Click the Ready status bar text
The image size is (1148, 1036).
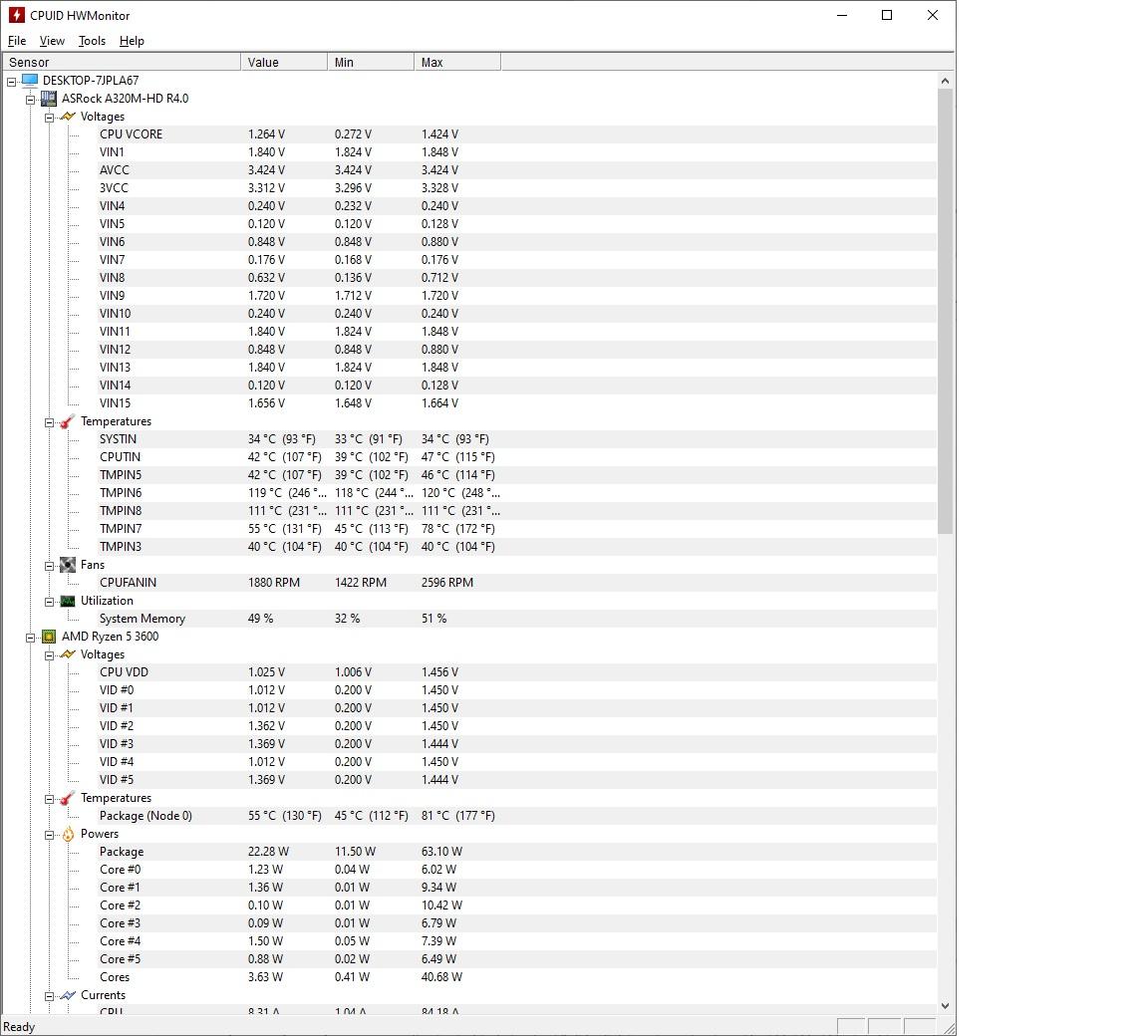(x=19, y=1027)
